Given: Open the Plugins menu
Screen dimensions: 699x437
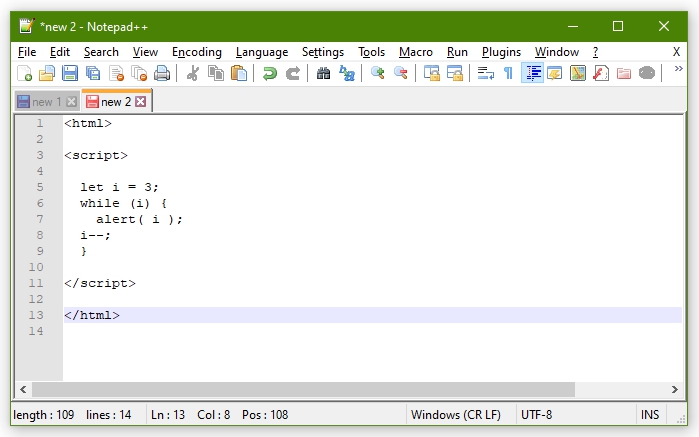Looking at the screenshot, I should pyautogui.click(x=501, y=52).
